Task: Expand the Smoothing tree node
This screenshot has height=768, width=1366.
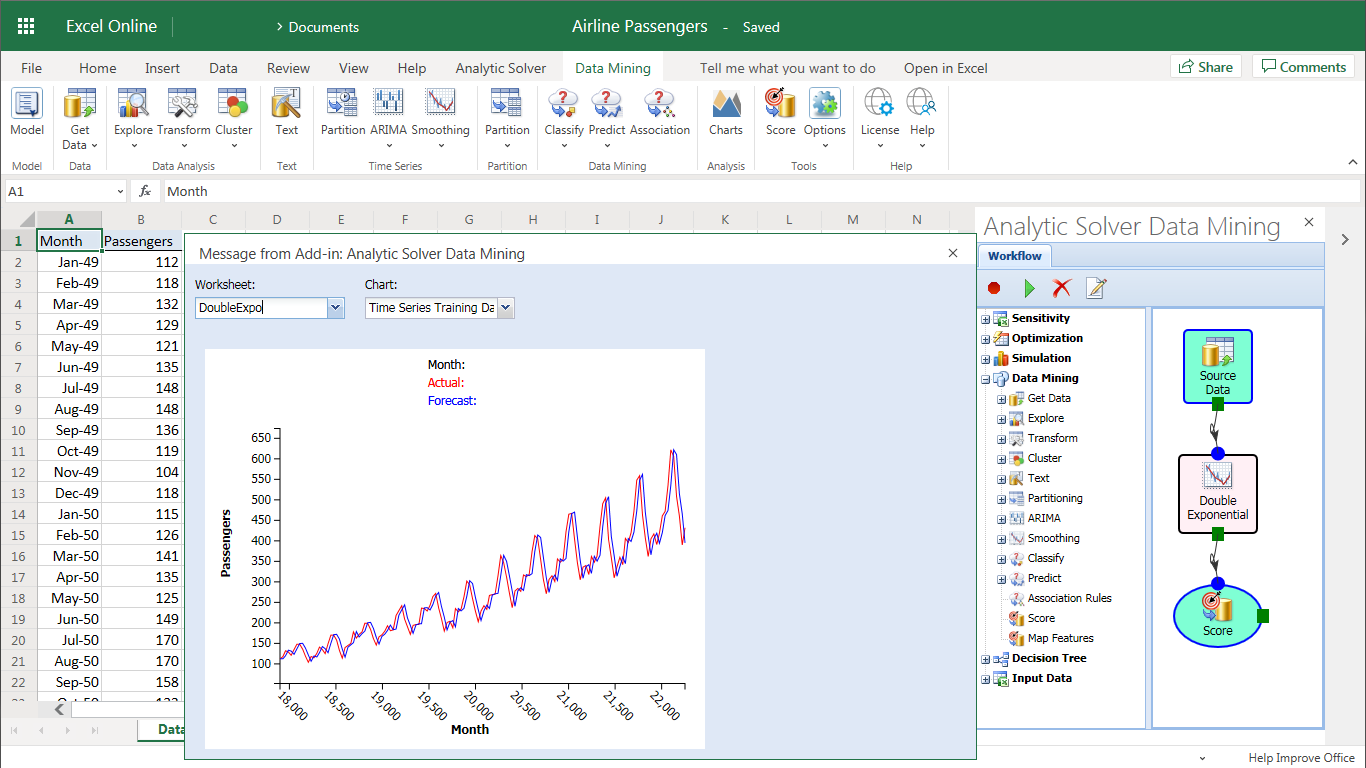Action: pos(1001,538)
